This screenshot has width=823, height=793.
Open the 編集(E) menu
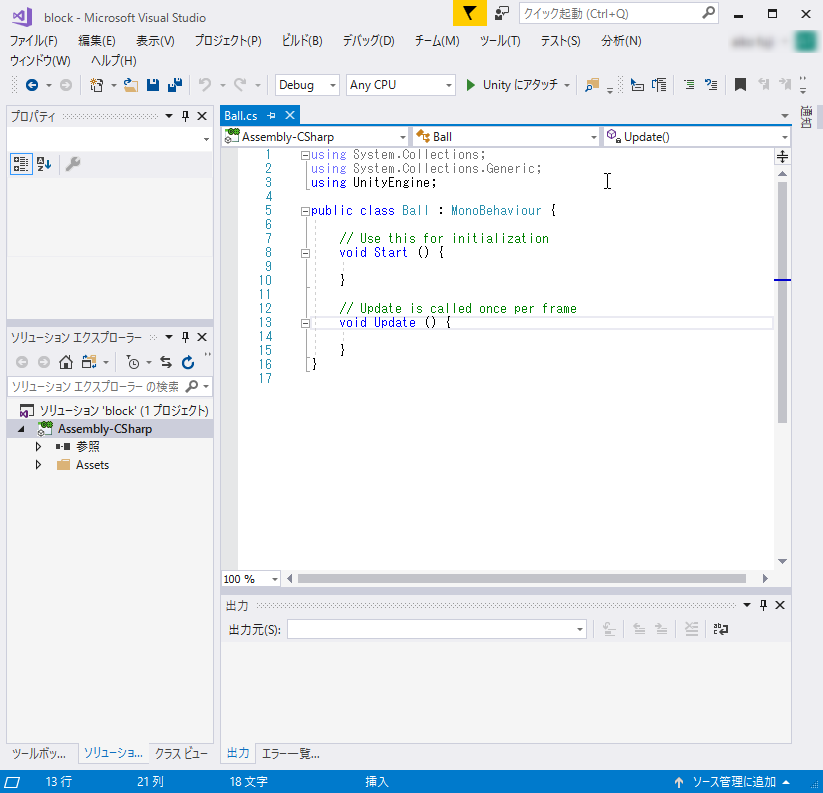pos(97,41)
